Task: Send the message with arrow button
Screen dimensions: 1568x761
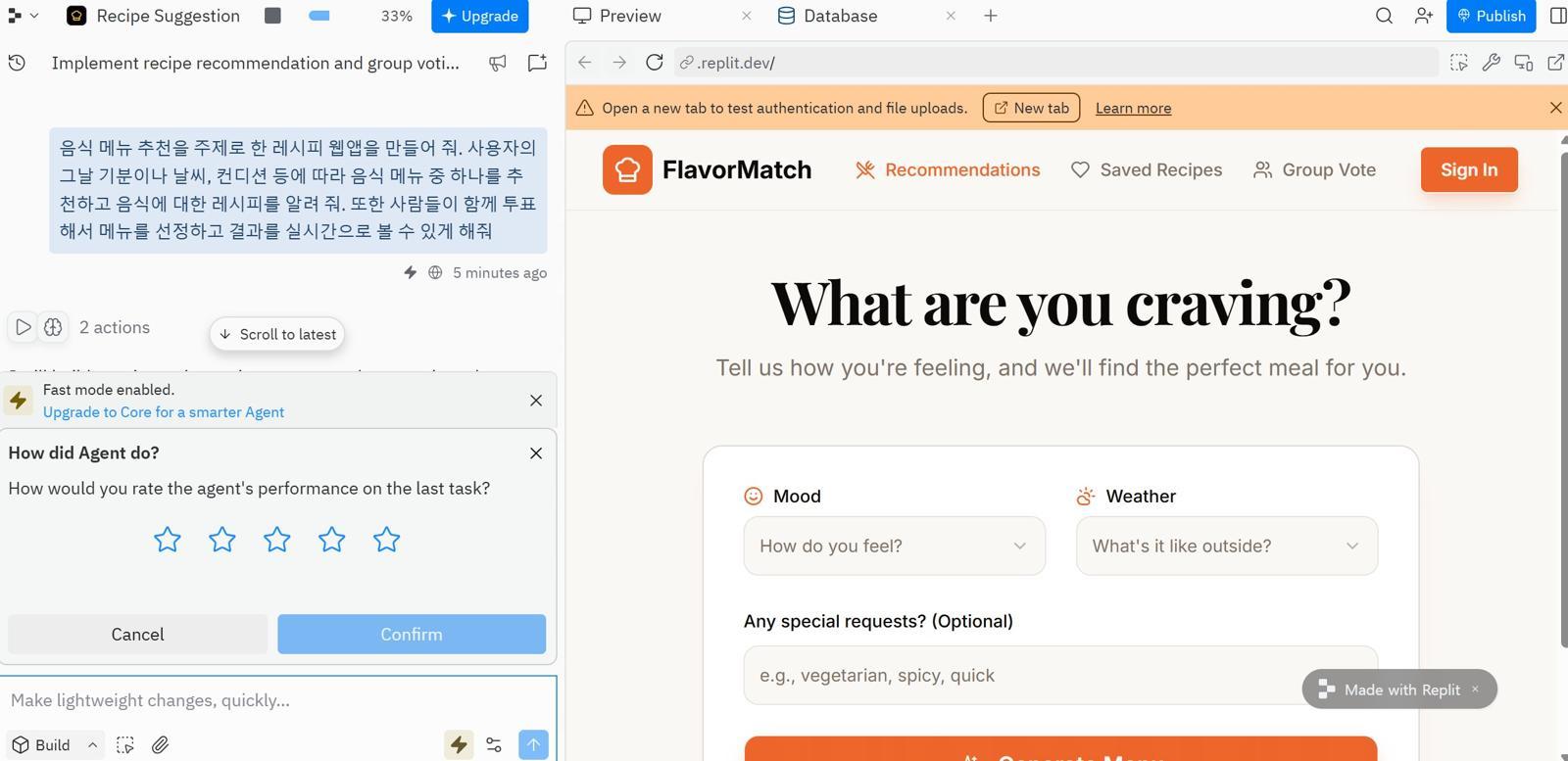Action: [x=533, y=744]
